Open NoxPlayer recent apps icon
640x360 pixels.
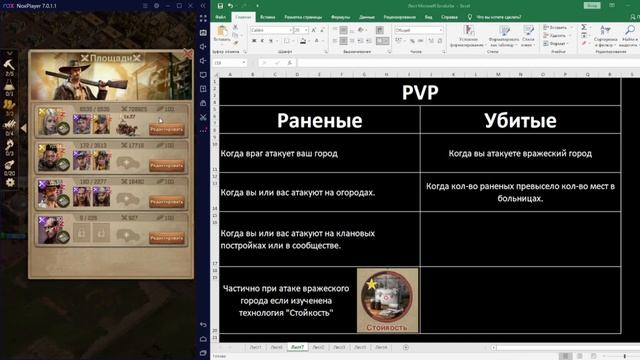203,353
